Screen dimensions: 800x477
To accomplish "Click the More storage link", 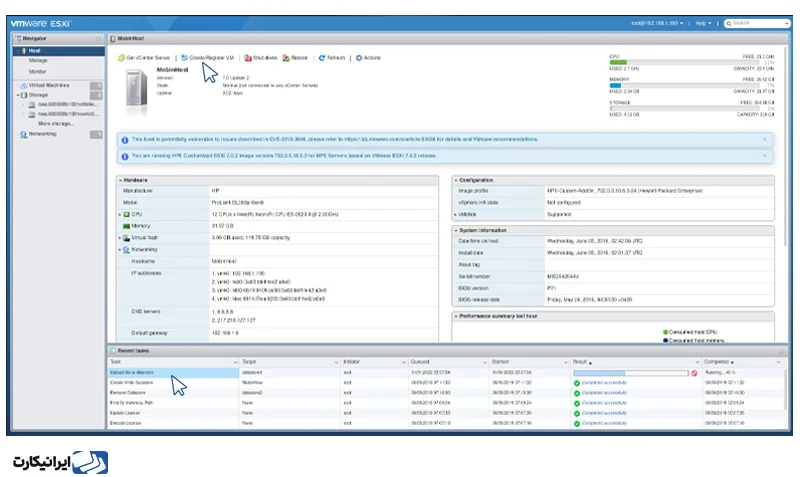I will click(x=56, y=124).
